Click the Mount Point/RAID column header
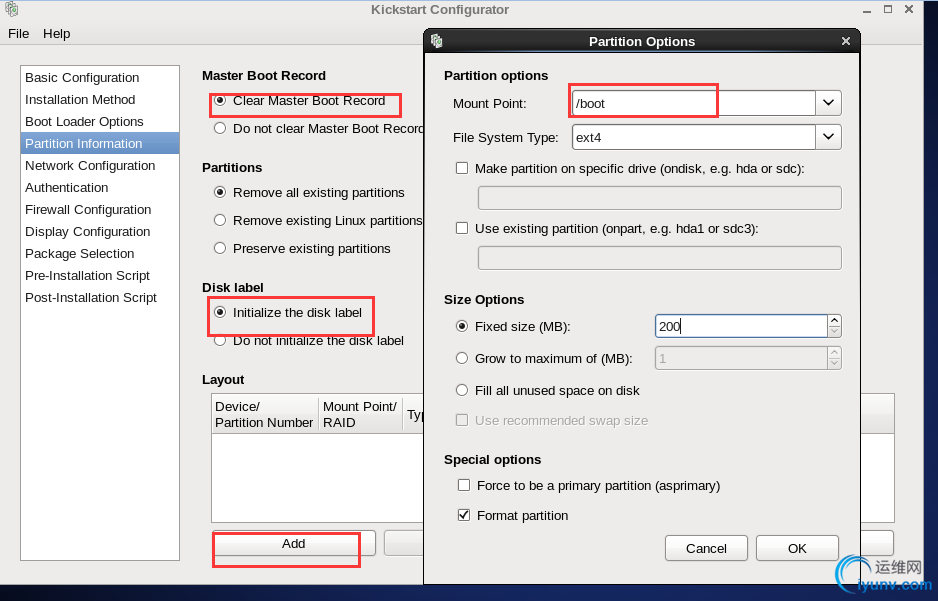 click(x=360, y=414)
